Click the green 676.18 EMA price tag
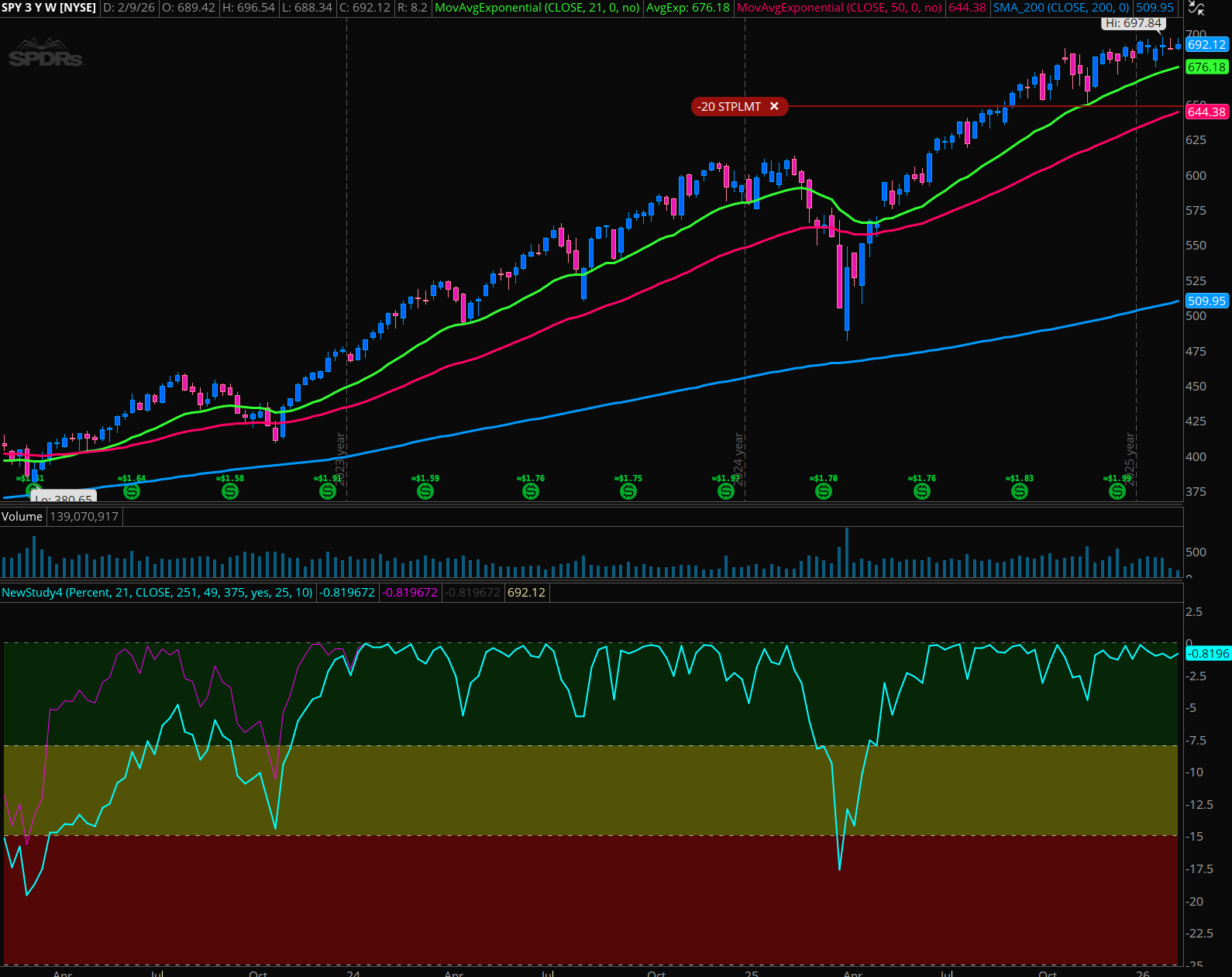This screenshot has width=1232, height=977. coord(1206,67)
